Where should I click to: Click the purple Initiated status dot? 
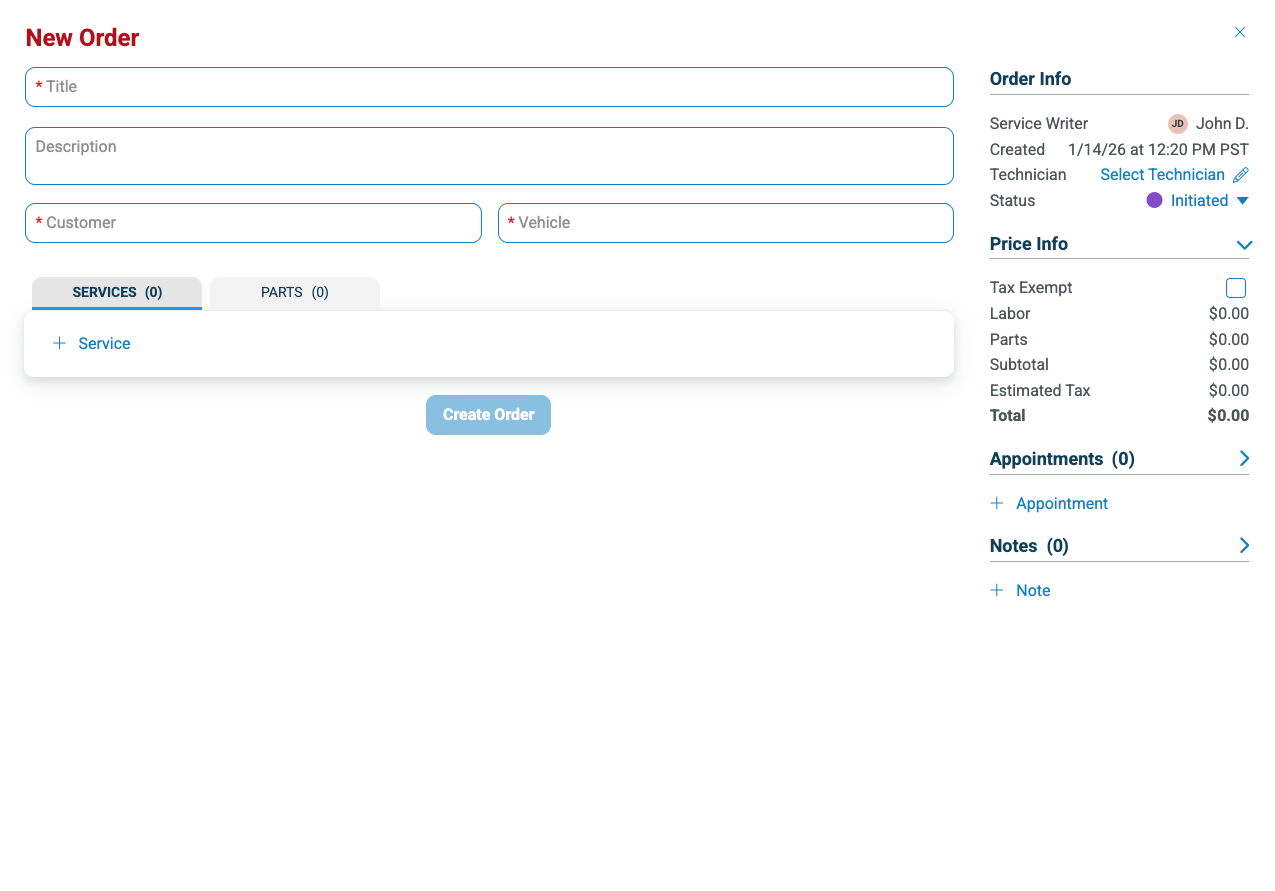point(1154,200)
